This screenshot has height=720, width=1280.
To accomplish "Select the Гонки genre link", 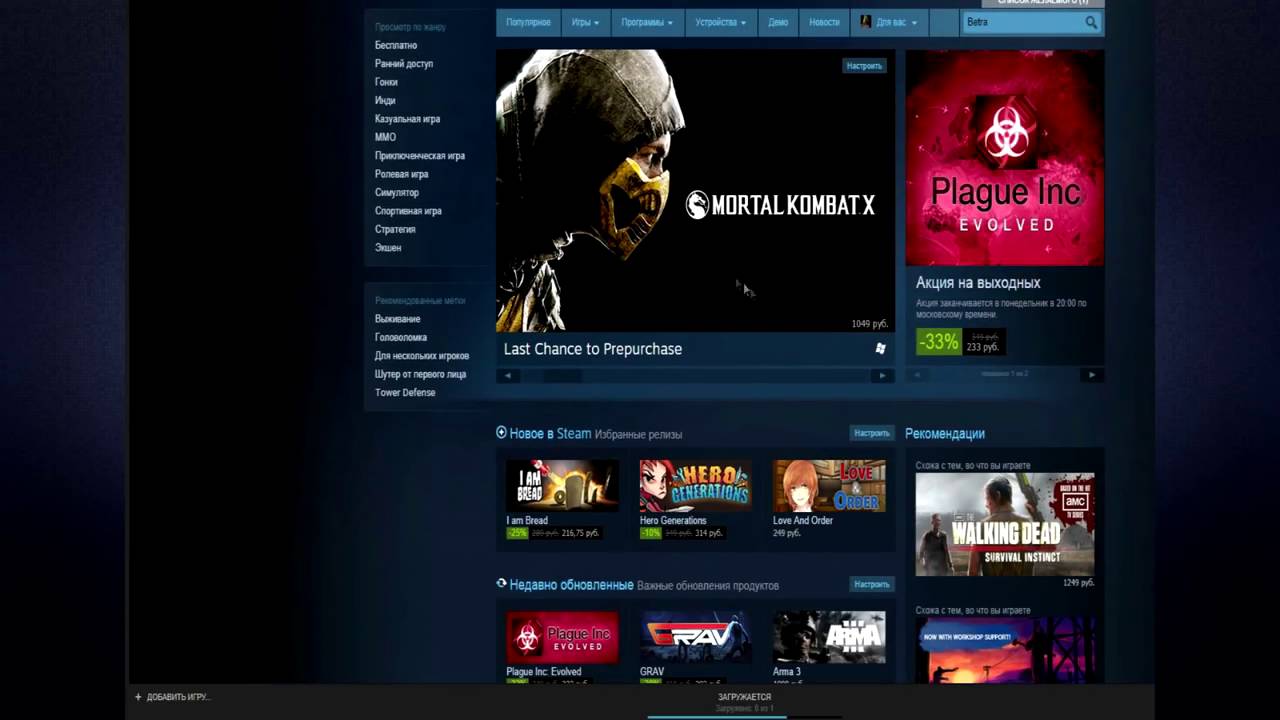I will tap(386, 82).
